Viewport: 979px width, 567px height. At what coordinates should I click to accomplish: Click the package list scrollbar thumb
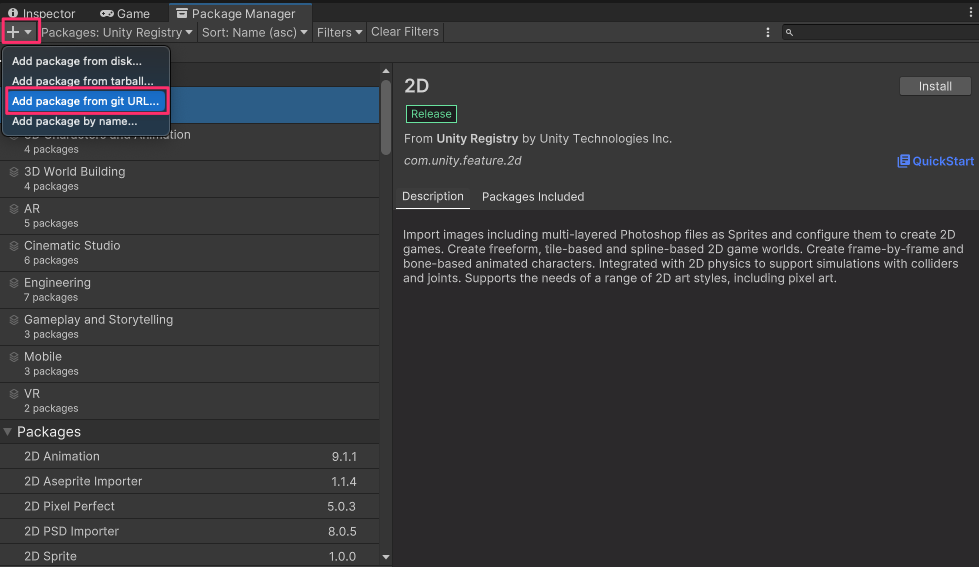(386, 117)
